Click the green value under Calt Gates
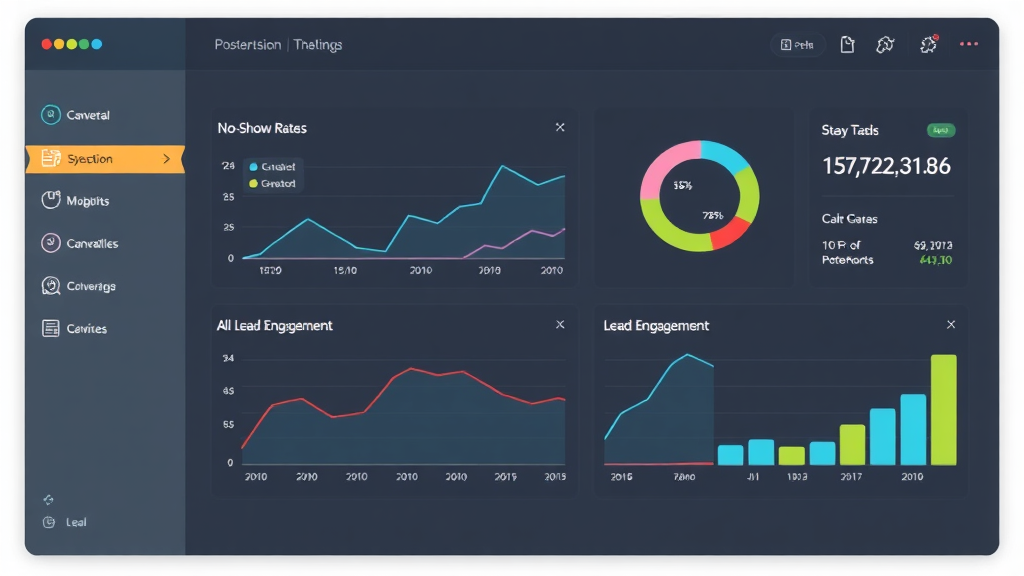The width and height of the screenshot is (1024, 576). [936, 260]
